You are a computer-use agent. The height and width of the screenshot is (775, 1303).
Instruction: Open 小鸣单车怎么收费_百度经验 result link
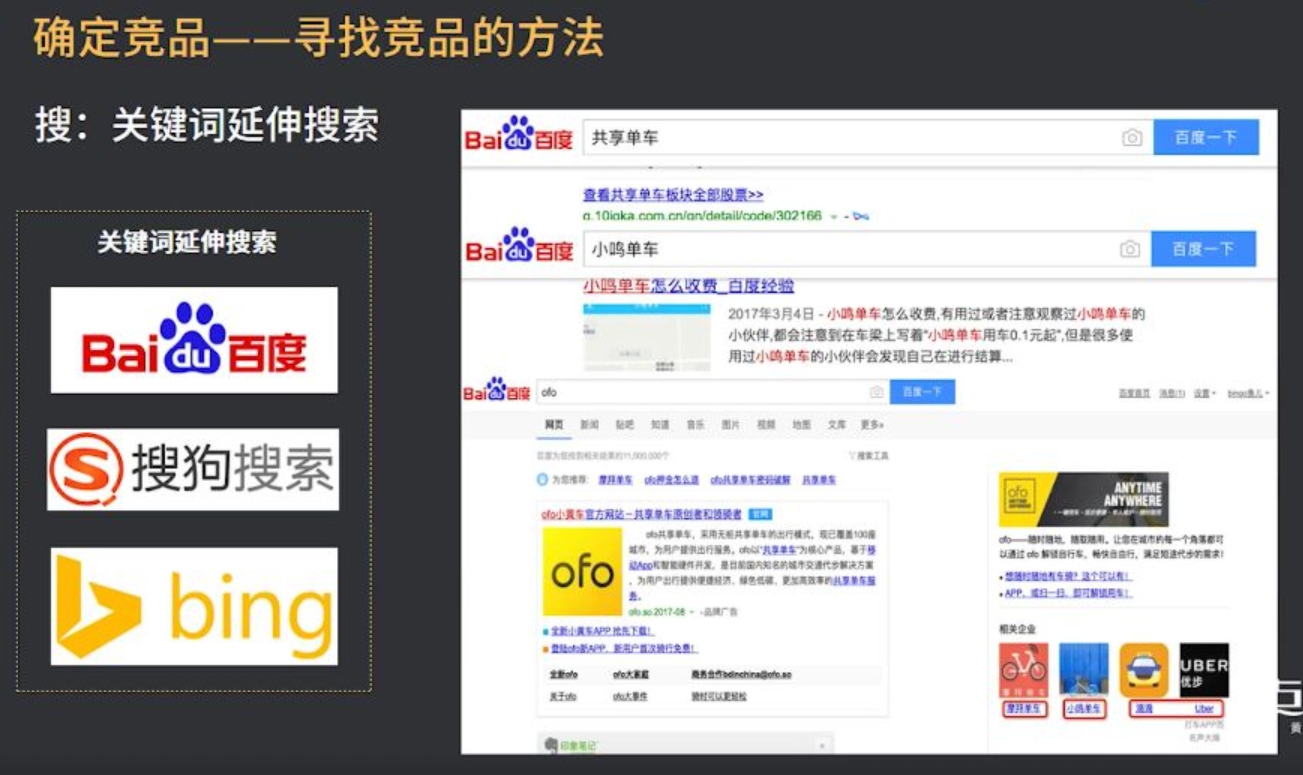point(688,286)
